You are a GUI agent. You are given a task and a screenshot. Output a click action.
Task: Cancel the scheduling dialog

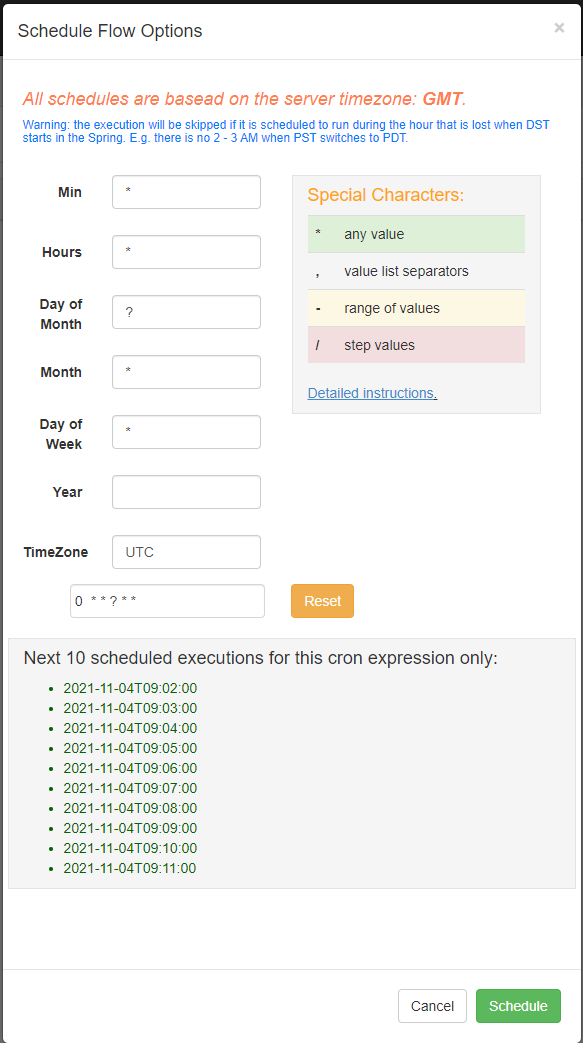click(433, 1006)
